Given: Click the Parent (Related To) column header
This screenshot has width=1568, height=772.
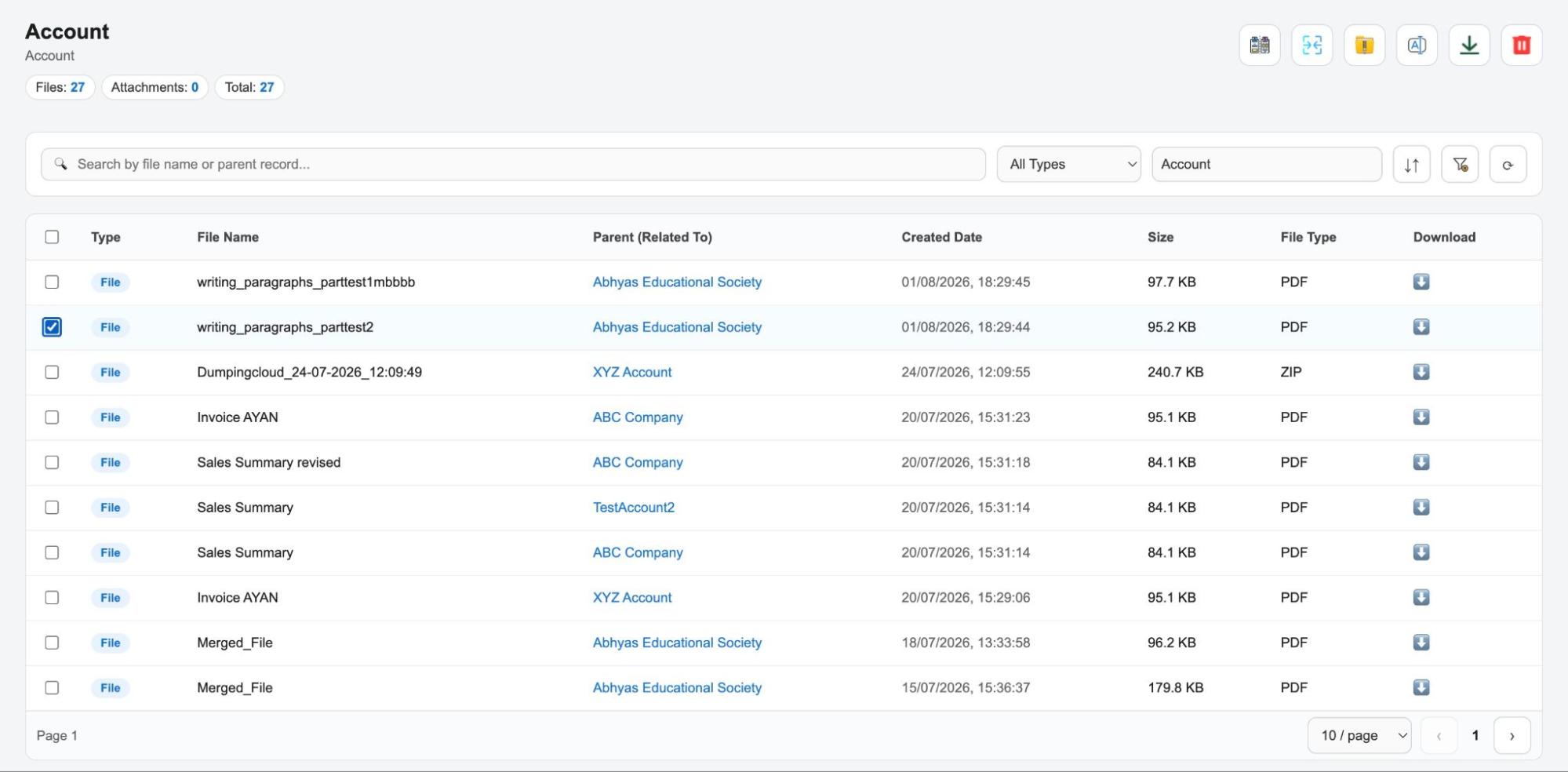Looking at the screenshot, I should click(x=653, y=237).
